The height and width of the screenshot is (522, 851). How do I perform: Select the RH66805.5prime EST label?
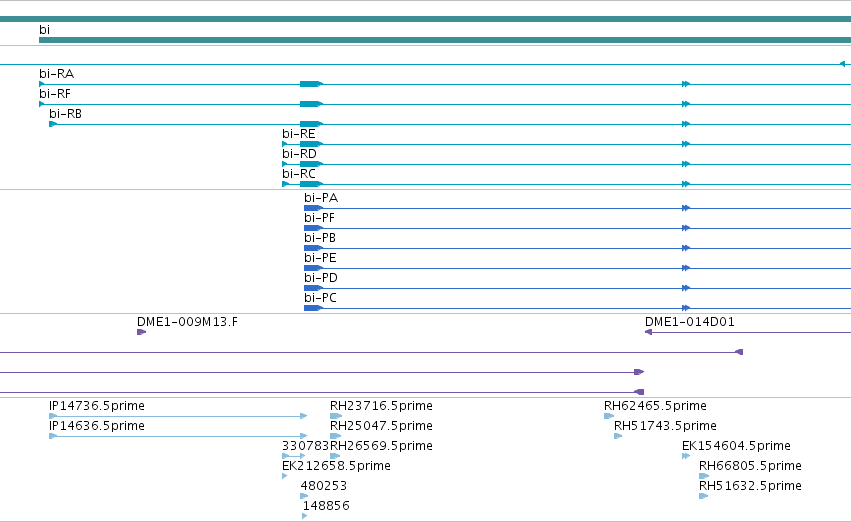[750, 467]
